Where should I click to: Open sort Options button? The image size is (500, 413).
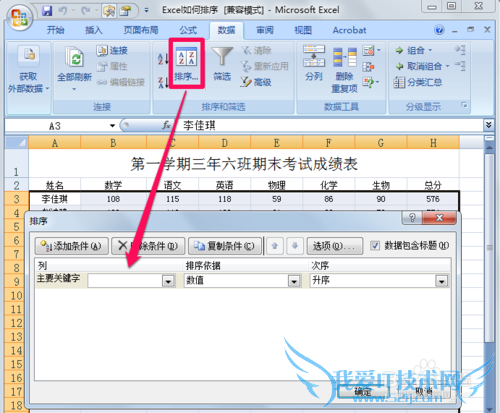335,246
